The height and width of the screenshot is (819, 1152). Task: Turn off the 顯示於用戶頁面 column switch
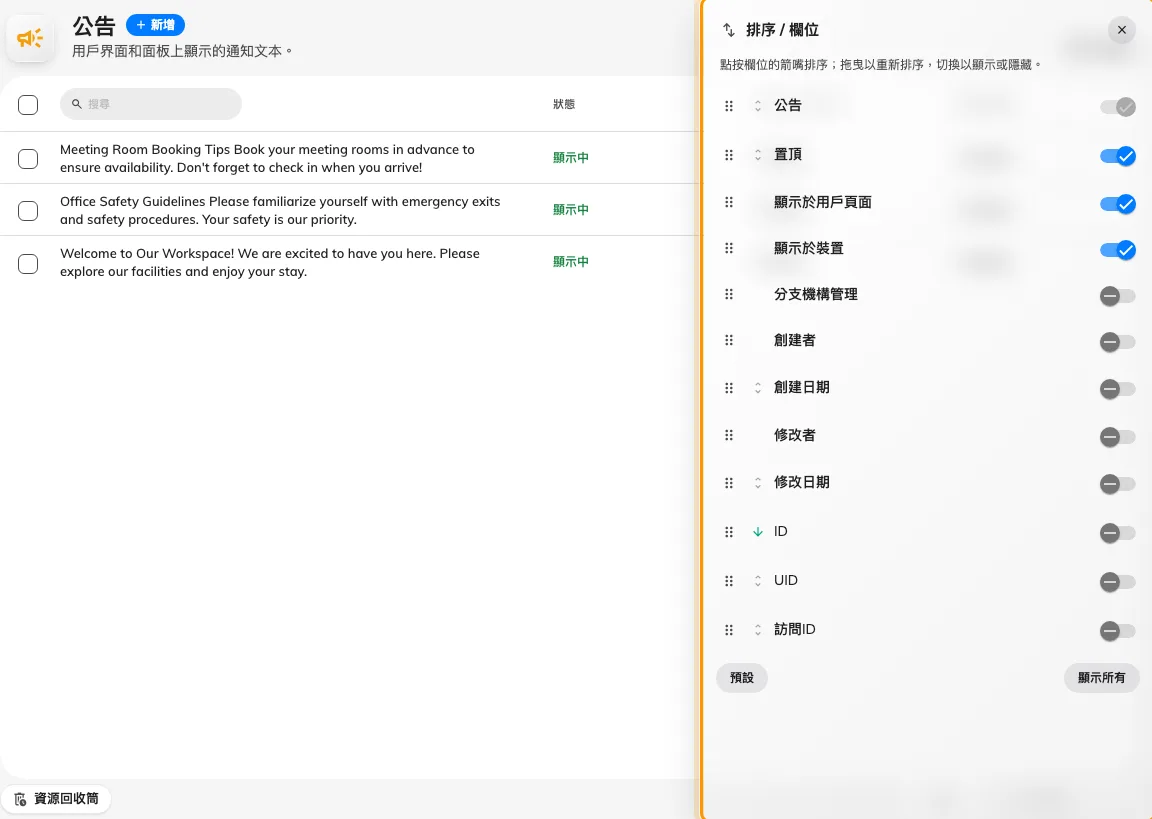coord(1117,203)
